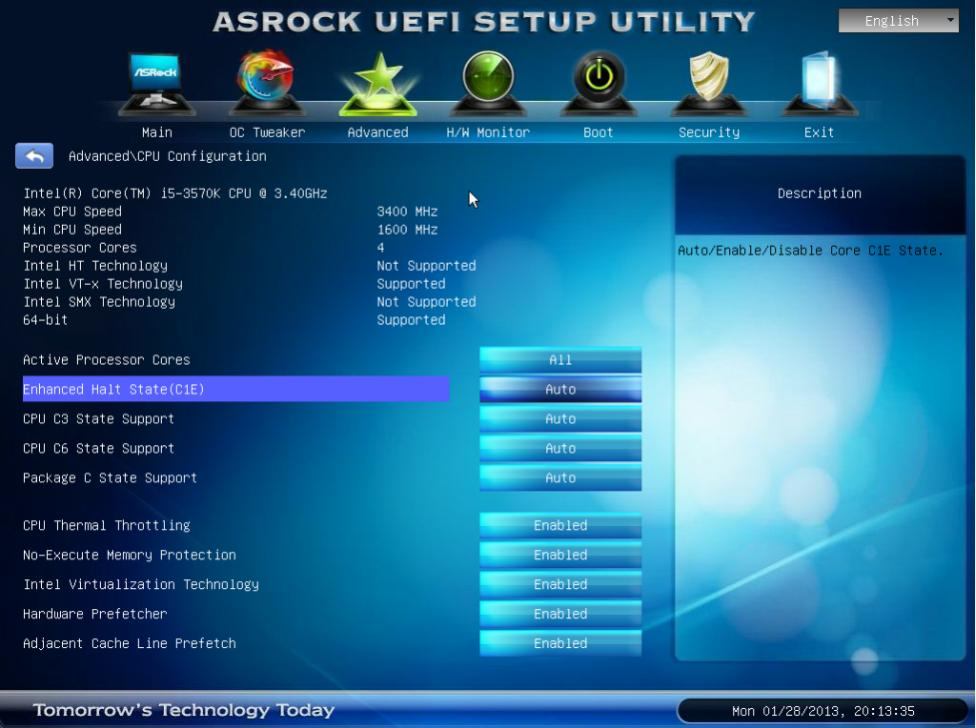Viewport: 976px width, 728px height.
Task: Click Intel VT-x Technology Supported value
Action: coord(411,284)
